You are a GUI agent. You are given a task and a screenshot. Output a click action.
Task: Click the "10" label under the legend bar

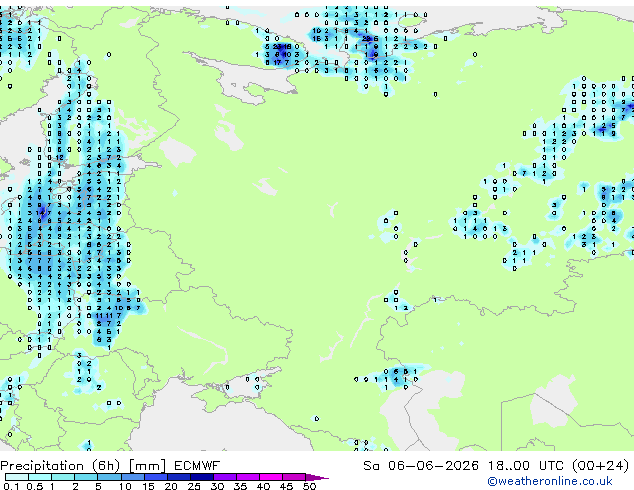(x=125, y=486)
